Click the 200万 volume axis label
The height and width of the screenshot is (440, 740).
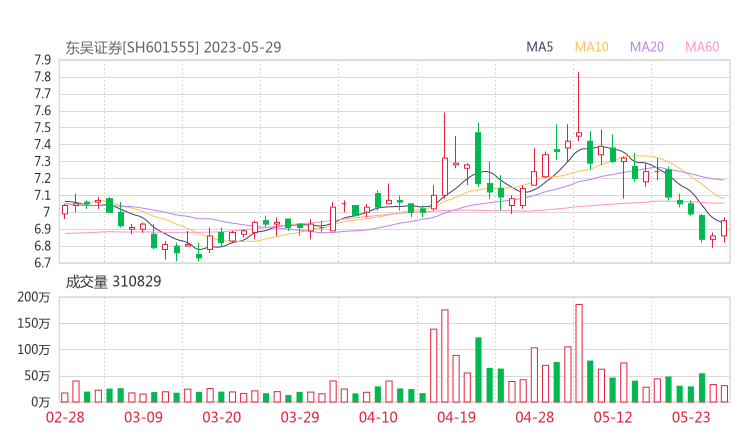[x=34, y=297]
